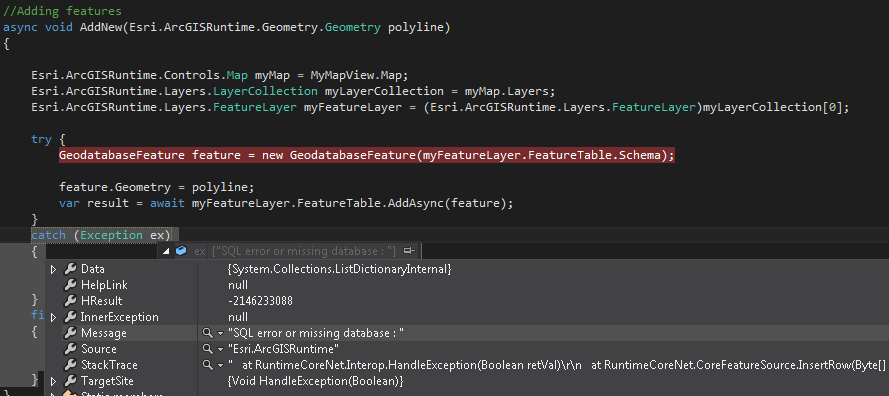Open Source text visualizer magnifier

pos(208,348)
